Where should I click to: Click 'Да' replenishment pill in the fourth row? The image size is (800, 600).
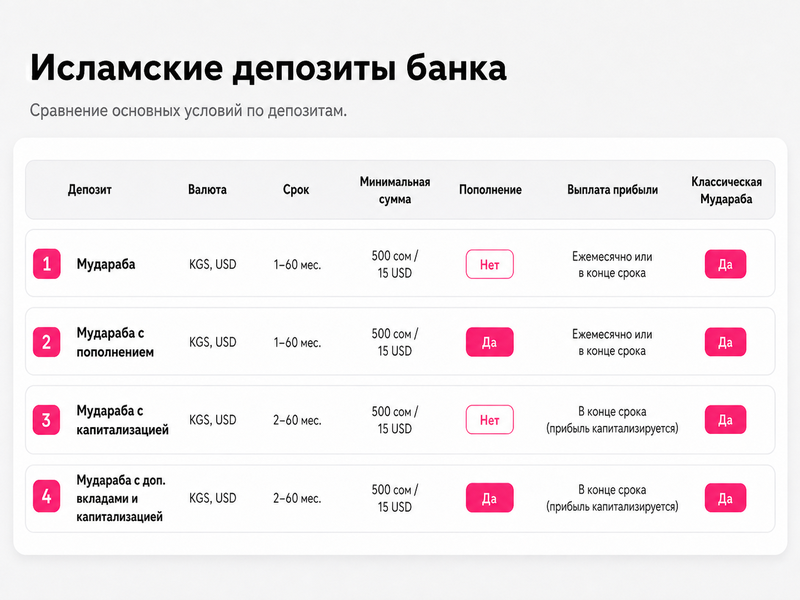489,498
